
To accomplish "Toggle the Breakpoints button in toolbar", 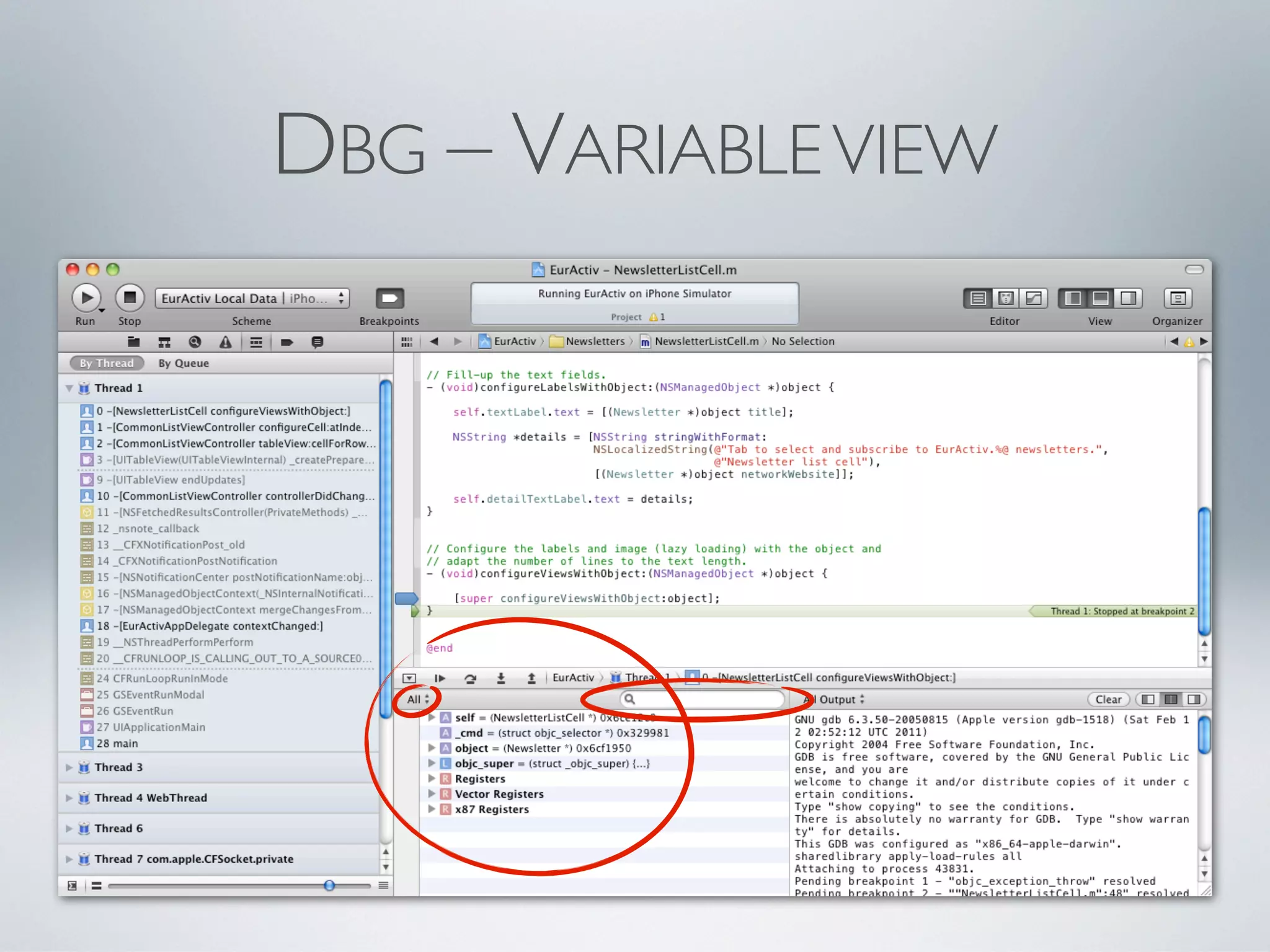I will 389,299.
